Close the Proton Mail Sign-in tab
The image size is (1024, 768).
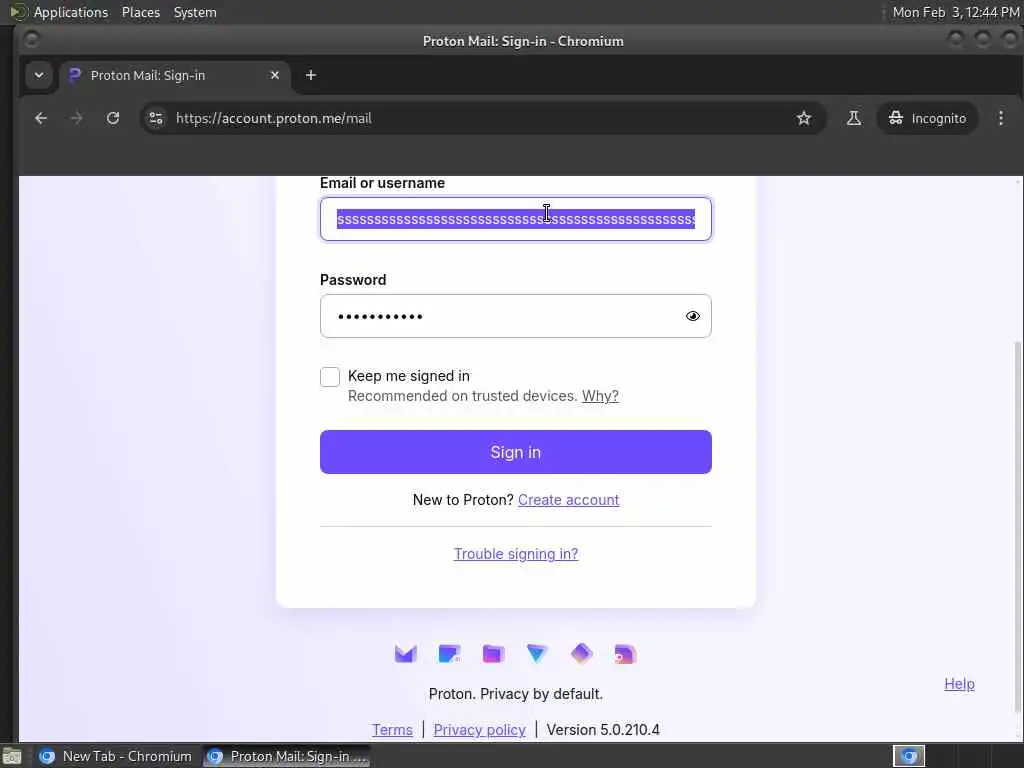pos(275,75)
